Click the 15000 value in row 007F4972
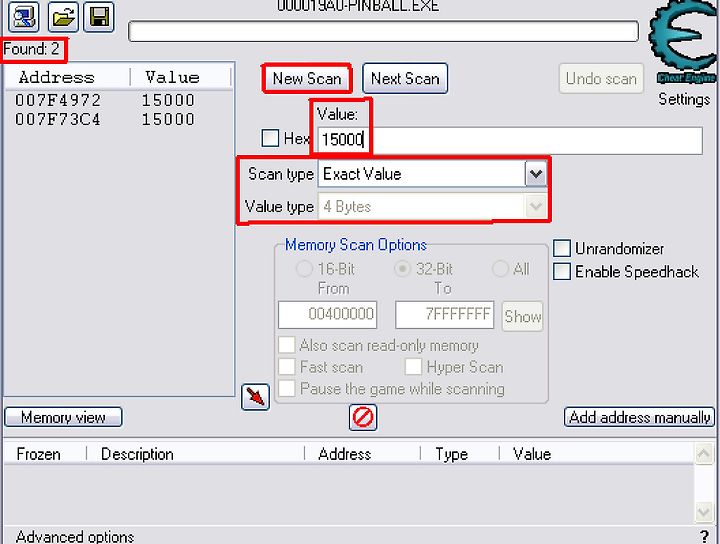Screen dimensions: 720x544 pyautogui.click(x=168, y=100)
